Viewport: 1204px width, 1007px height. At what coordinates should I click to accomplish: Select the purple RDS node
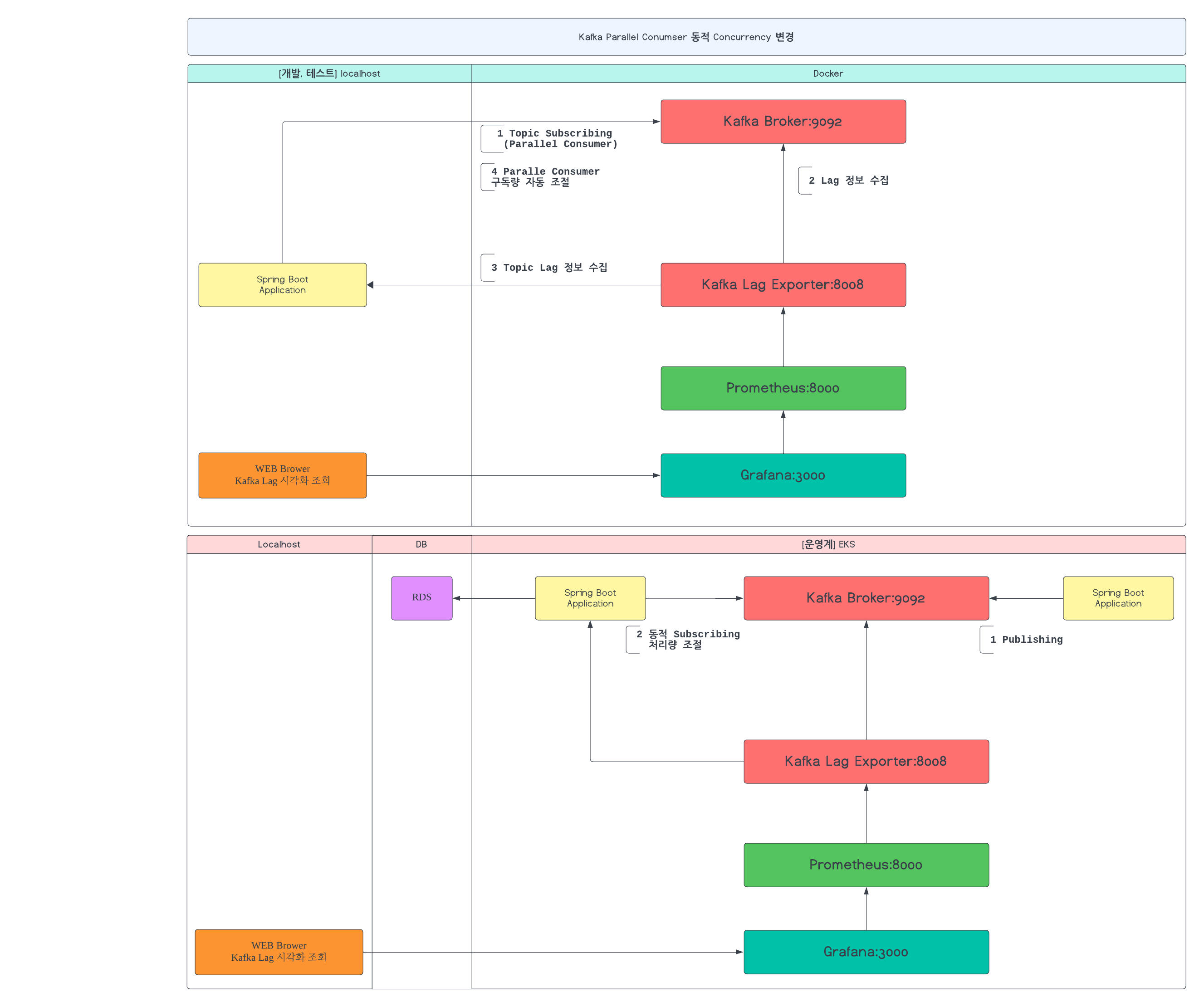(x=421, y=598)
